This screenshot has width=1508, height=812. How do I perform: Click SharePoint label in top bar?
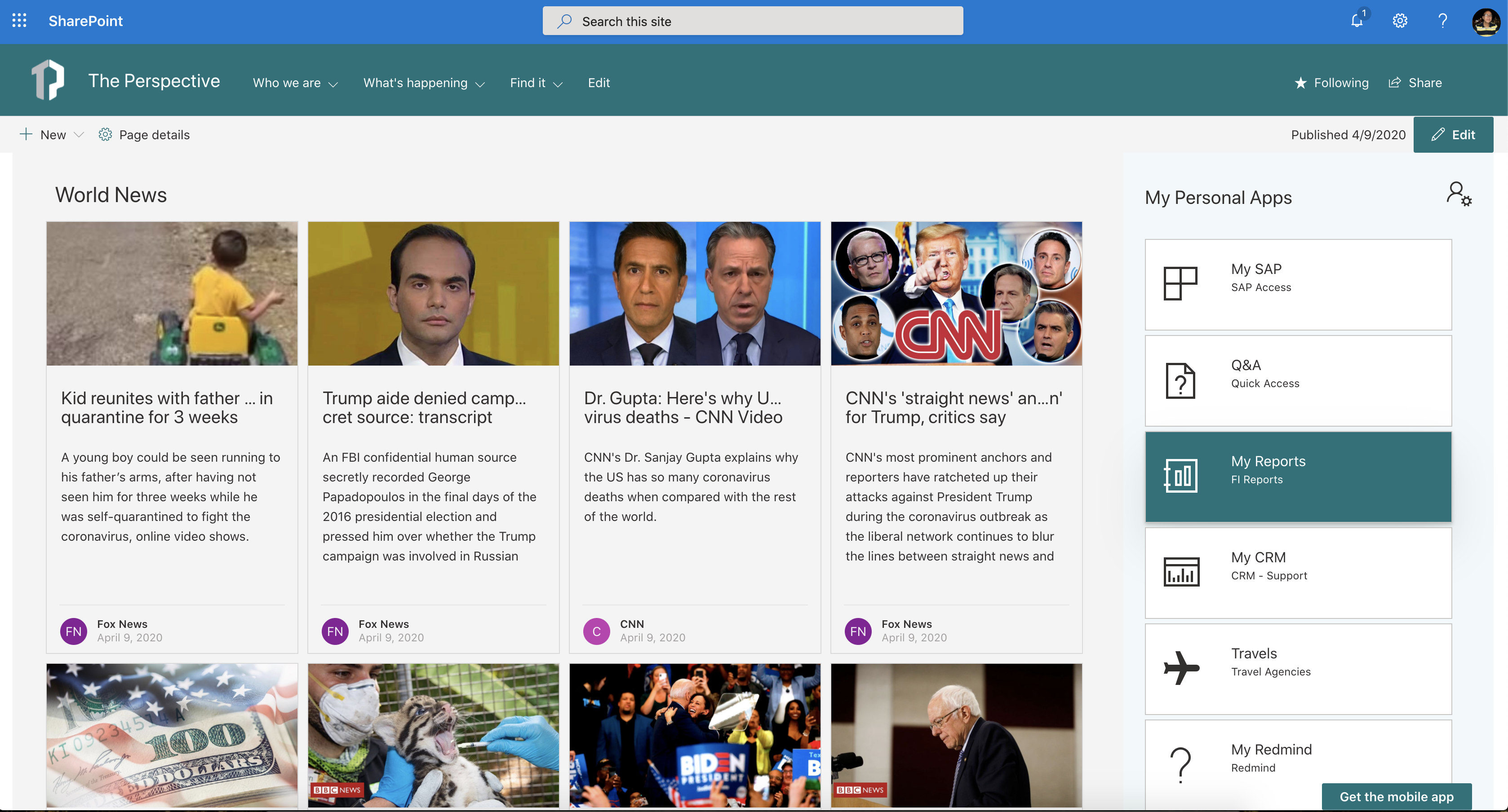point(85,21)
